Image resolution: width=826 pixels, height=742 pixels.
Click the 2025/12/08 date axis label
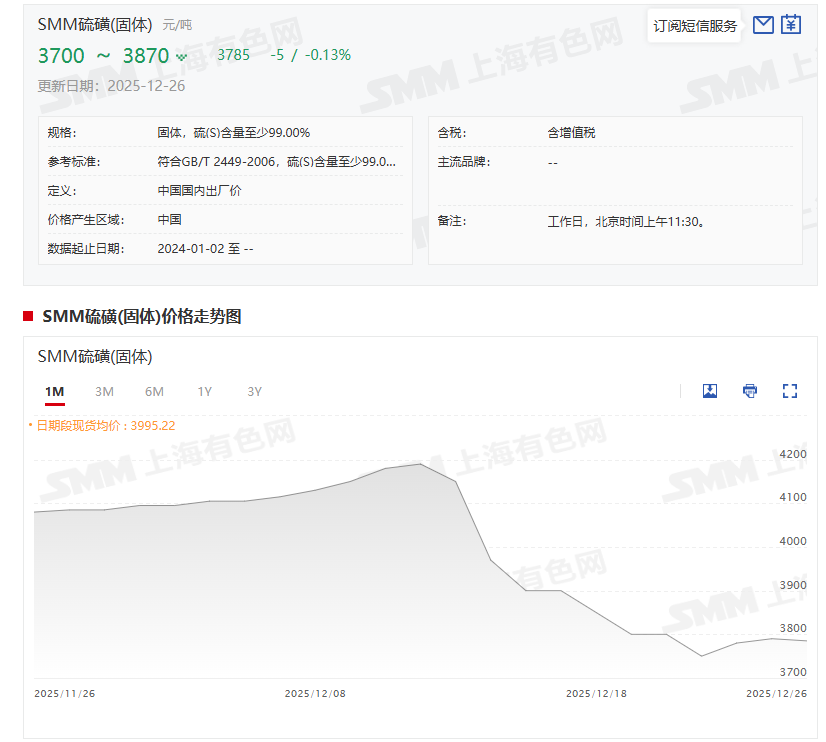(x=315, y=693)
